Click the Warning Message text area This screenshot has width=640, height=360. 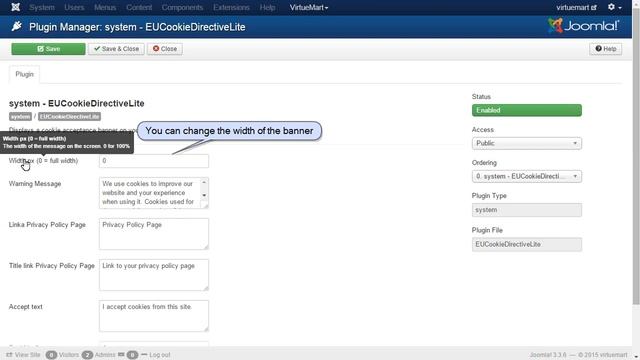point(153,193)
